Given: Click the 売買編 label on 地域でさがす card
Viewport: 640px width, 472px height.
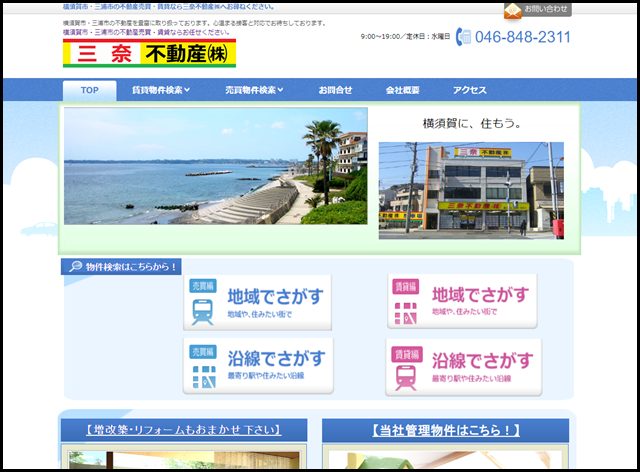Looking at the screenshot, I should click(x=203, y=286).
